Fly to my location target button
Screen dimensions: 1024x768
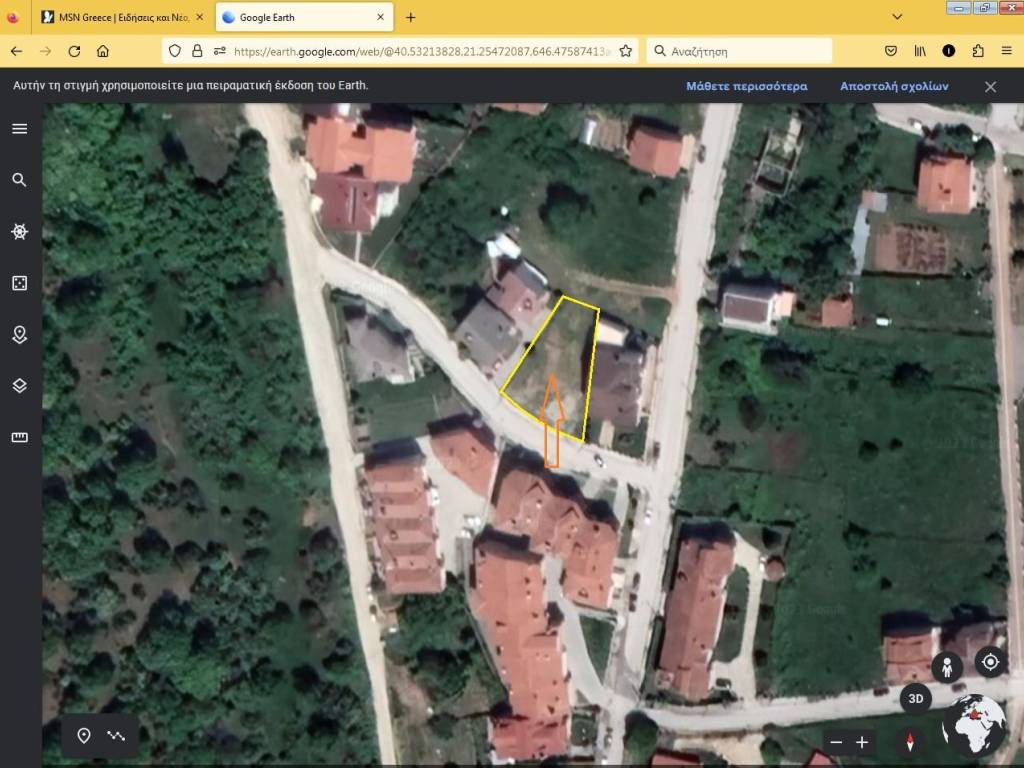tap(990, 662)
